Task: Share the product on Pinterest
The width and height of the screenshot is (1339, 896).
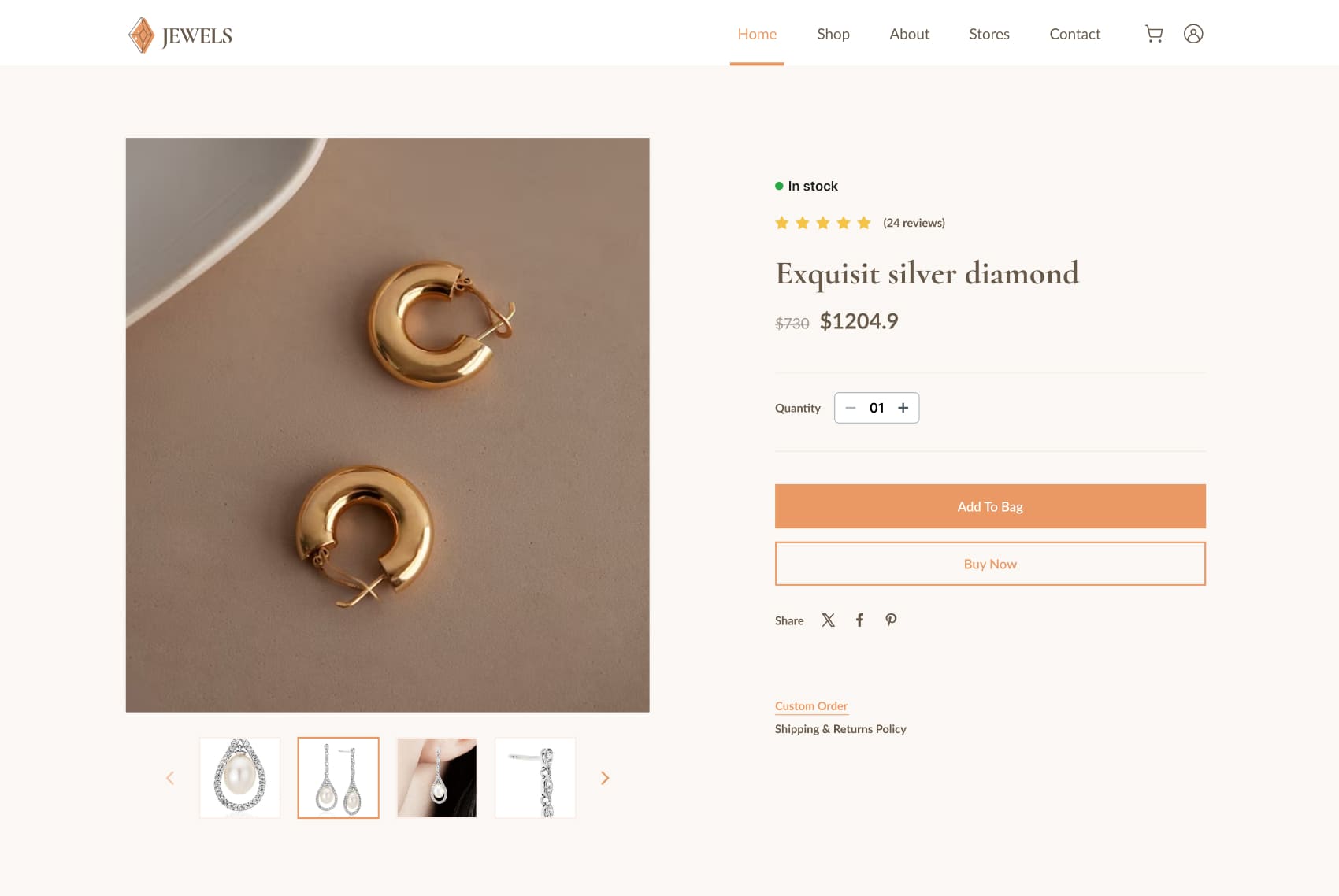Action: click(891, 620)
